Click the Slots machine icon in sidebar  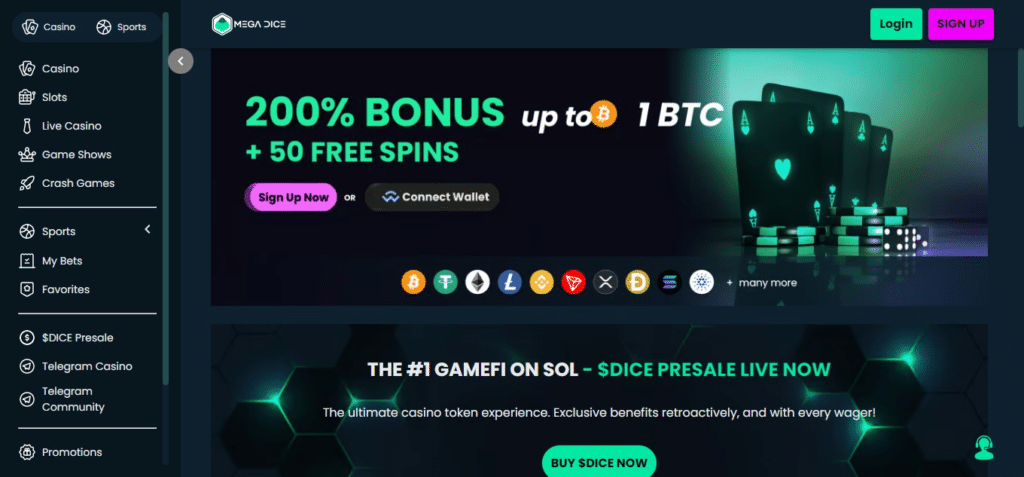point(27,97)
